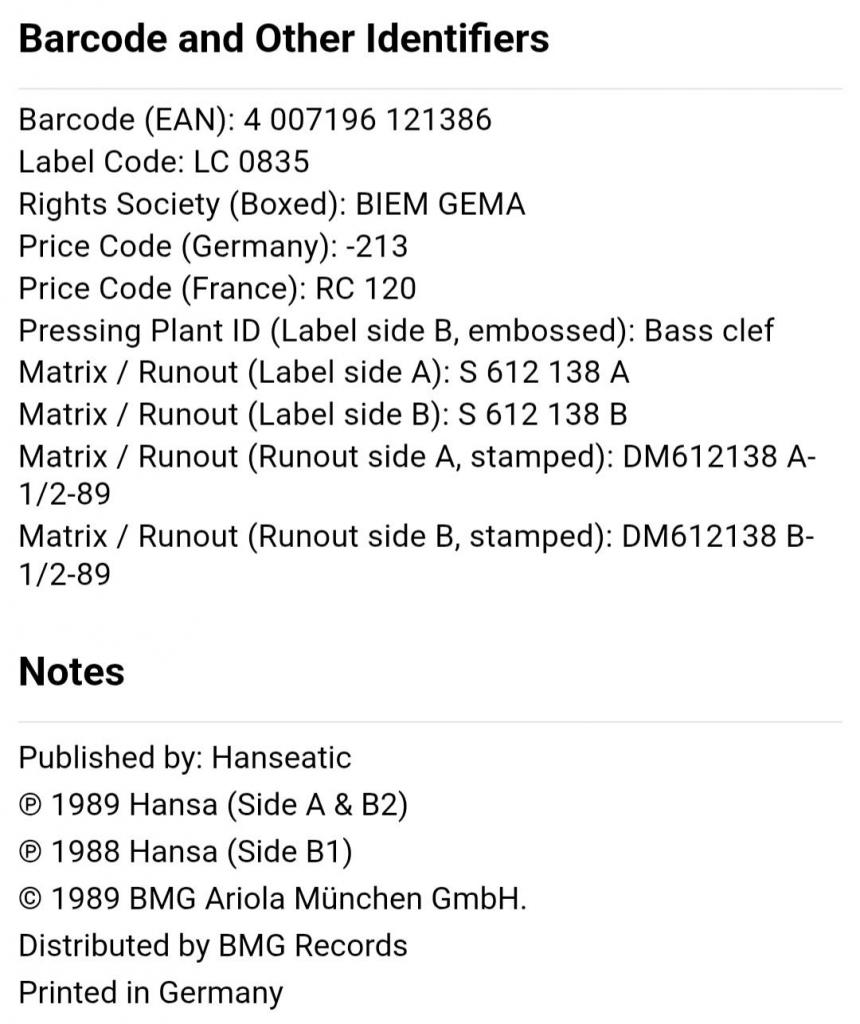The height and width of the screenshot is (1024, 860).
Task: Click the Rights Society BIEM GEMA line
Action: 272,204
